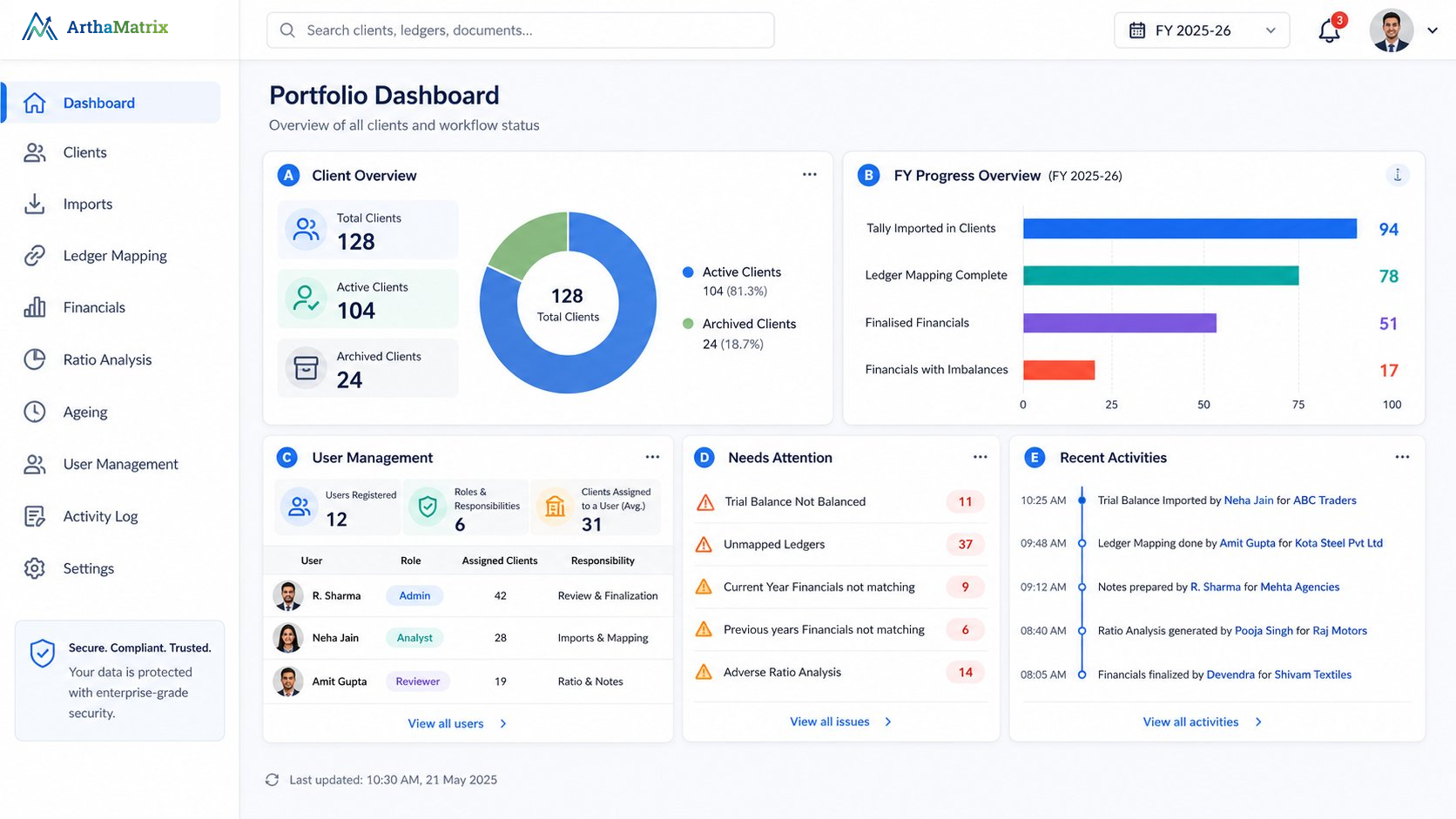1456x819 pixels.
Task: Click View all activities link
Action: 1203,722
